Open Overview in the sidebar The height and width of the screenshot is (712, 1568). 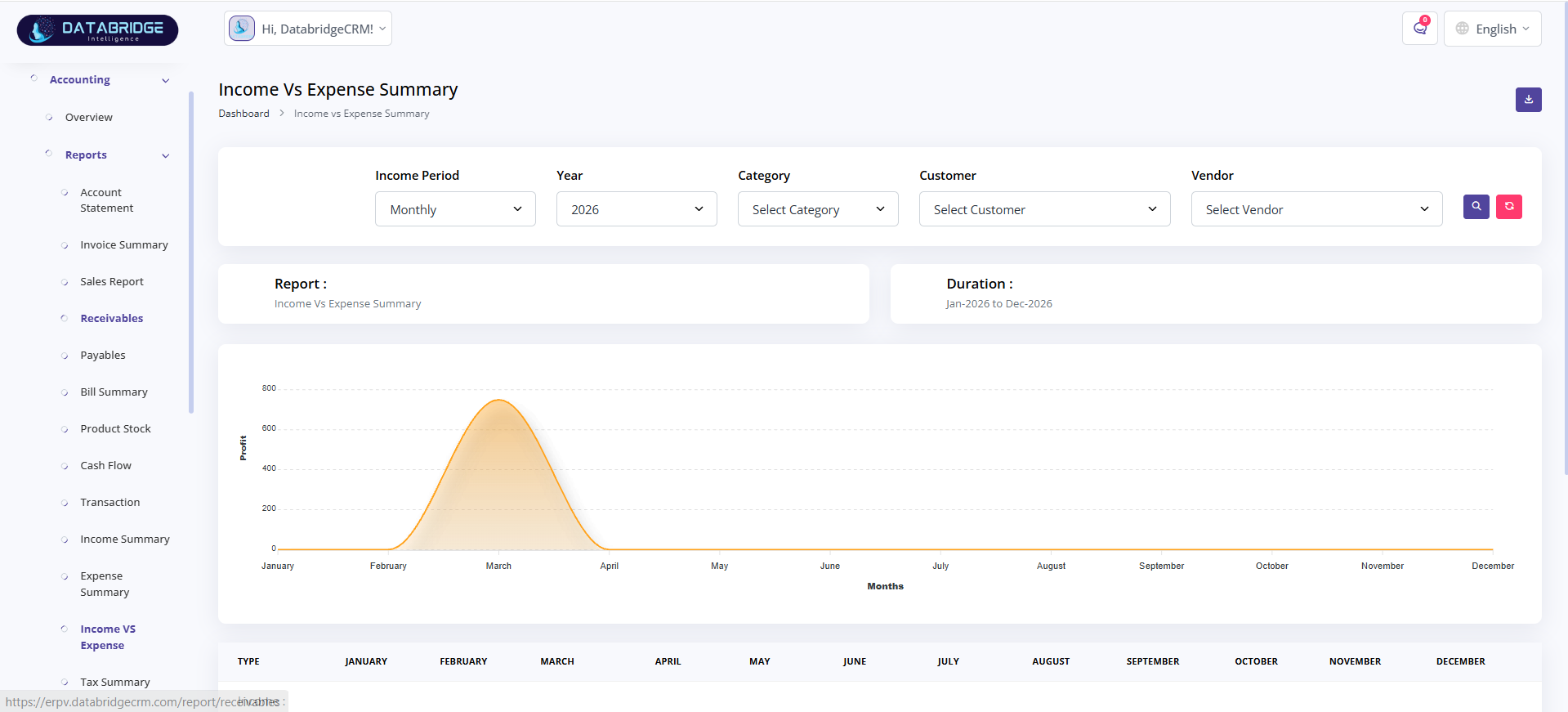pos(89,118)
